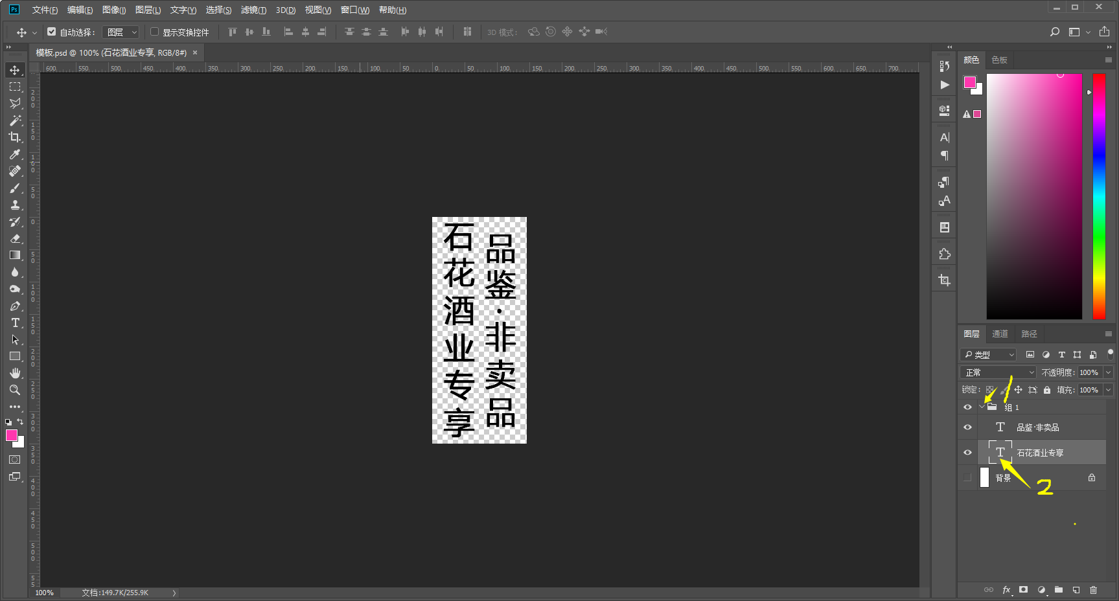The height and width of the screenshot is (601, 1119).
Task: Click the 100% zoom field in status bar
Action: coord(44,593)
